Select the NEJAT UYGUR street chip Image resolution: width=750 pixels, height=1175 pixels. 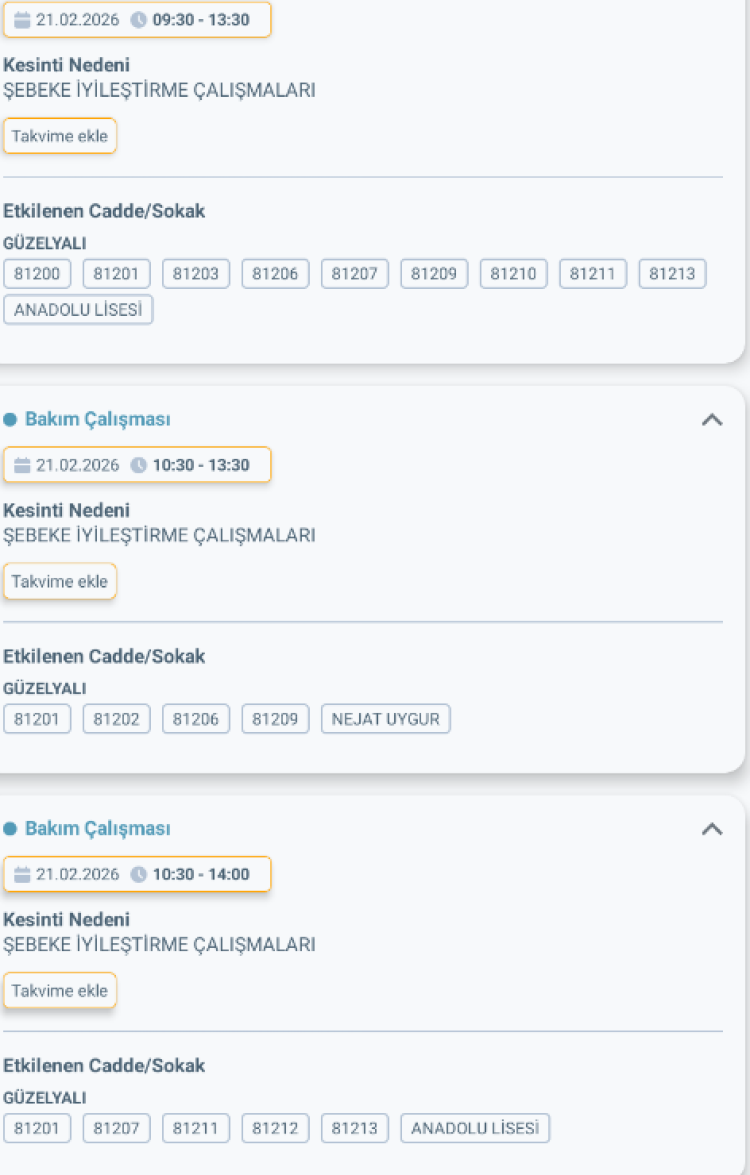click(x=385, y=718)
